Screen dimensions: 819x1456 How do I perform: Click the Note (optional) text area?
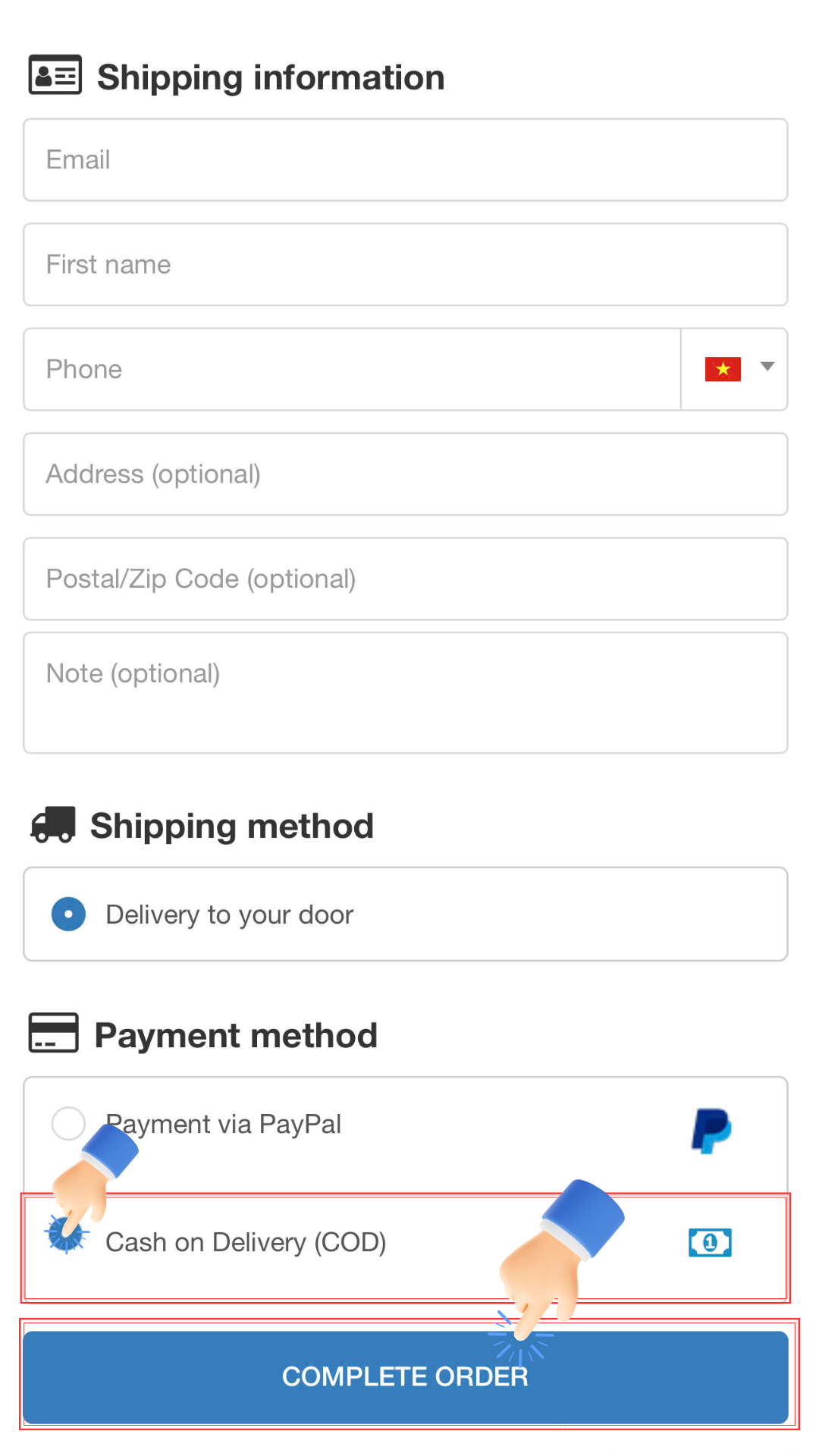pos(405,692)
